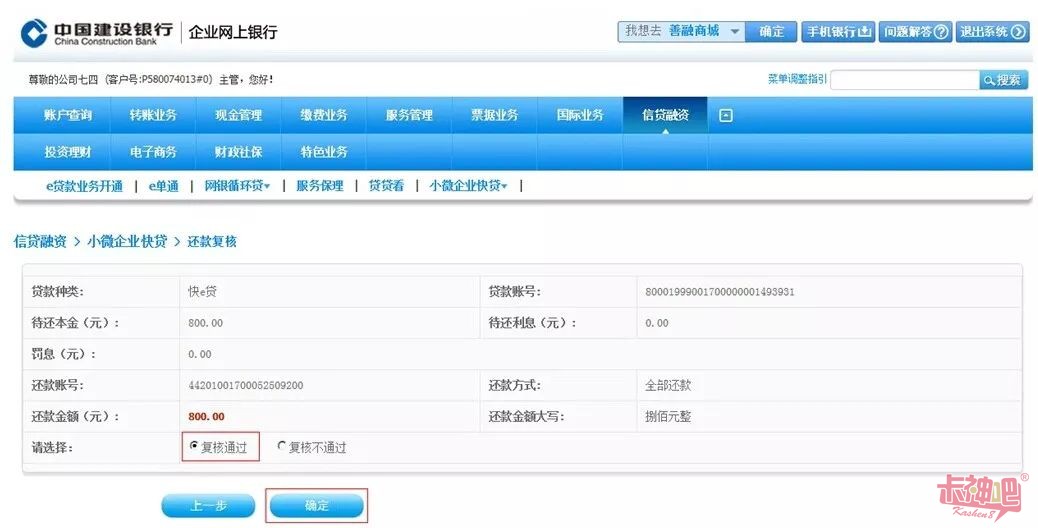Click 信贷融资 in the breadcrumb
1038x528 pixels.
[x=40, y=242]
